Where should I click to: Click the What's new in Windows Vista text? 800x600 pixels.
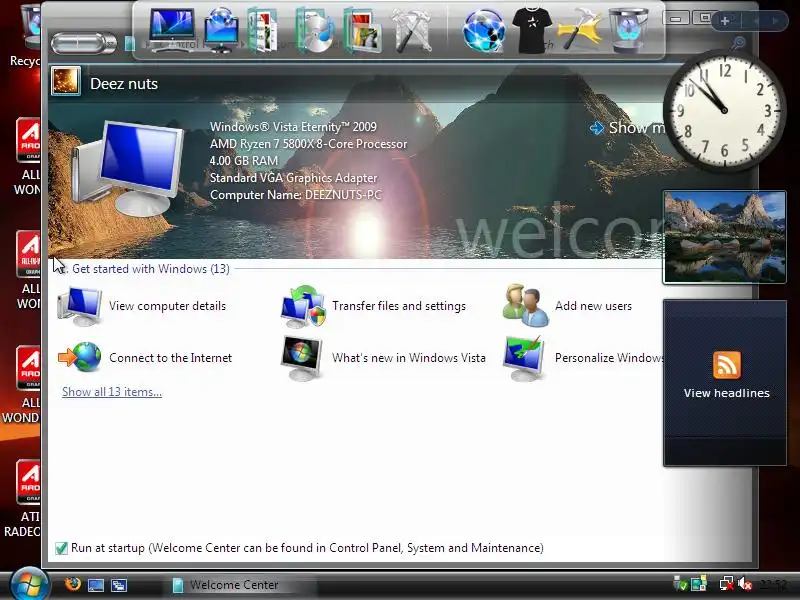pos(409,358)
